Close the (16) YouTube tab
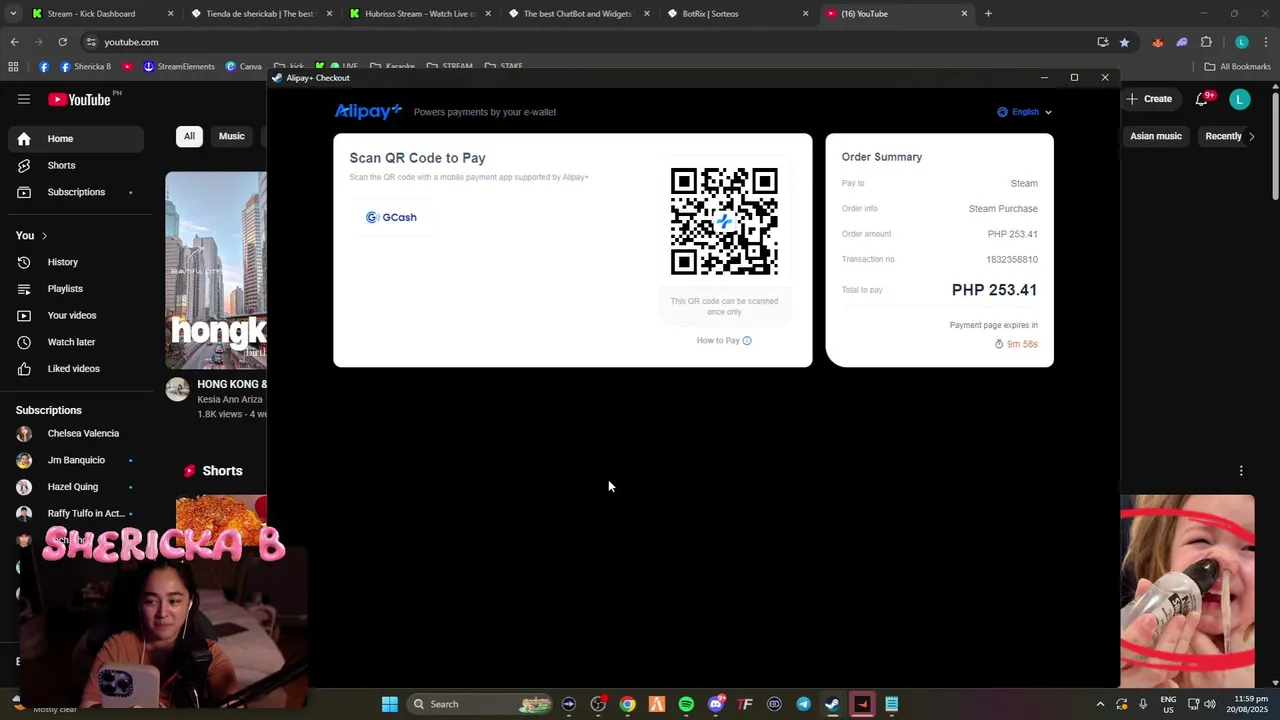Viewport: 1280px width, 720px height. (x=965, y=14)
